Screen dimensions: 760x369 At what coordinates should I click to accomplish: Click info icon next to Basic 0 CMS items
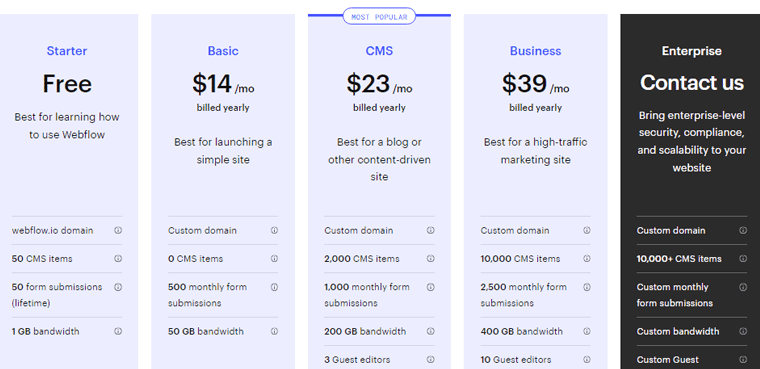click(274, 258)
